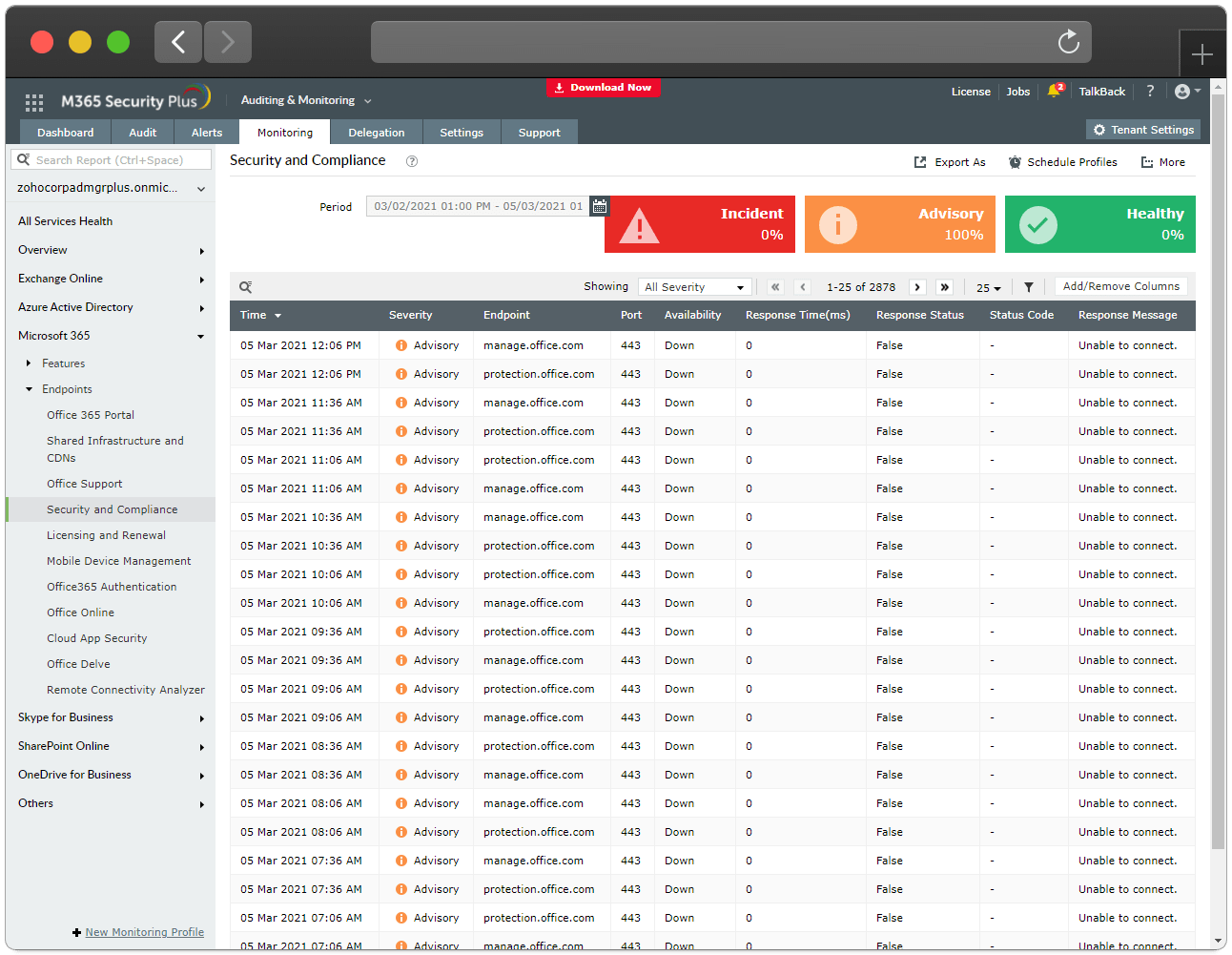Image resolution: width=1232 pixels, height=955 pixels.
Task: Open Licensing and Renewal endpoint
Action: click(106, 535)
